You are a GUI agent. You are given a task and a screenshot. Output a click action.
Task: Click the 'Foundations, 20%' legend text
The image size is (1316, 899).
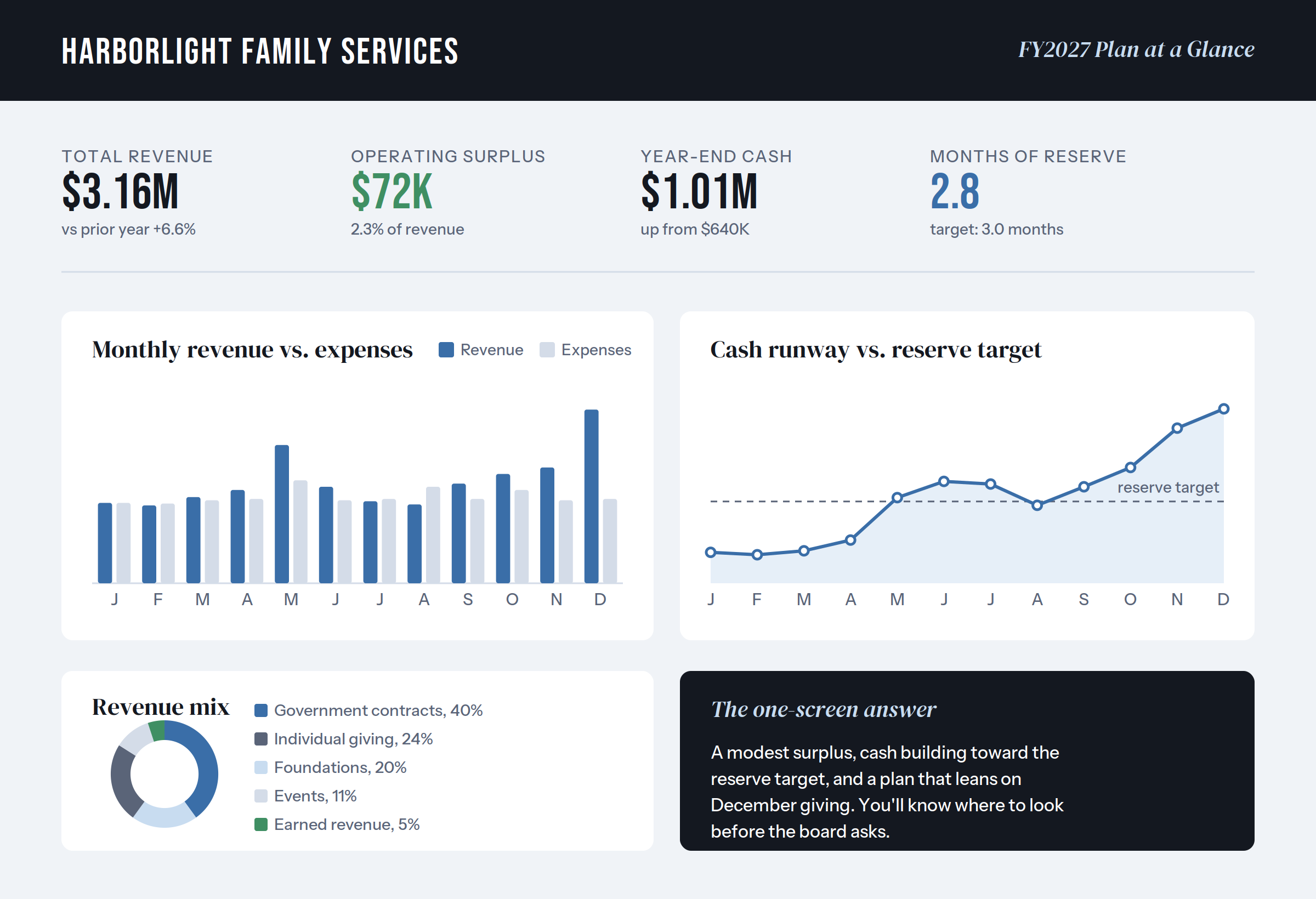(341, 767)
